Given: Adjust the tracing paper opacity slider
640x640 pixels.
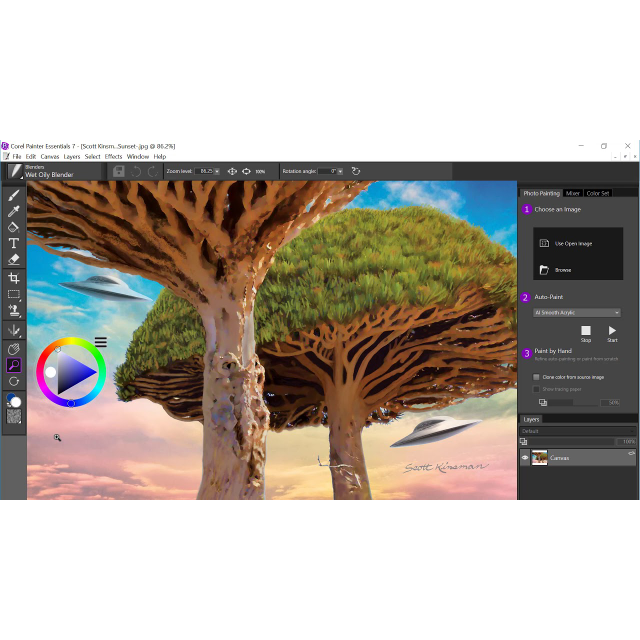Looking at the screenshot, I should point(573,403).
